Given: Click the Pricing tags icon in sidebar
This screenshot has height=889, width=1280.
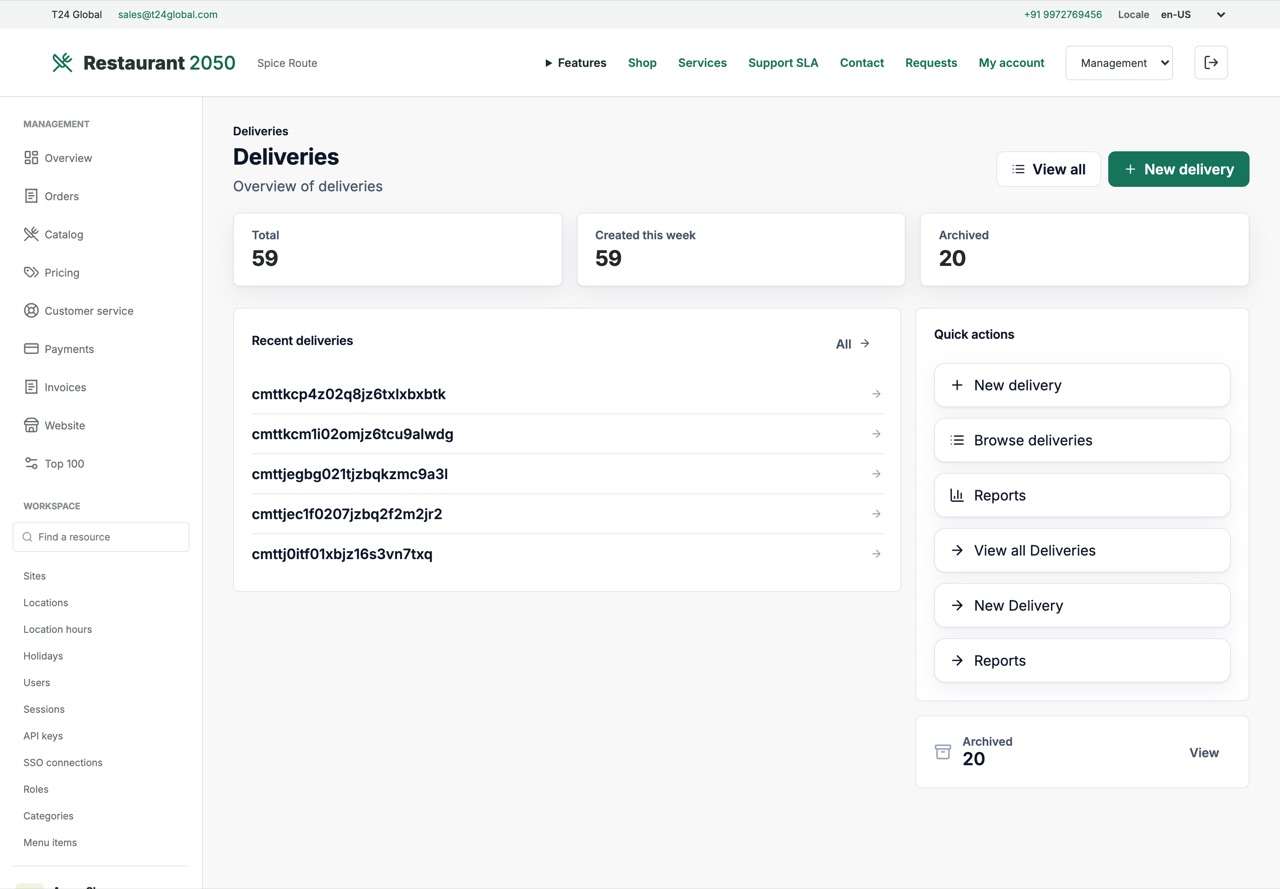Looking at the screenshot, I should pos(31,272).
